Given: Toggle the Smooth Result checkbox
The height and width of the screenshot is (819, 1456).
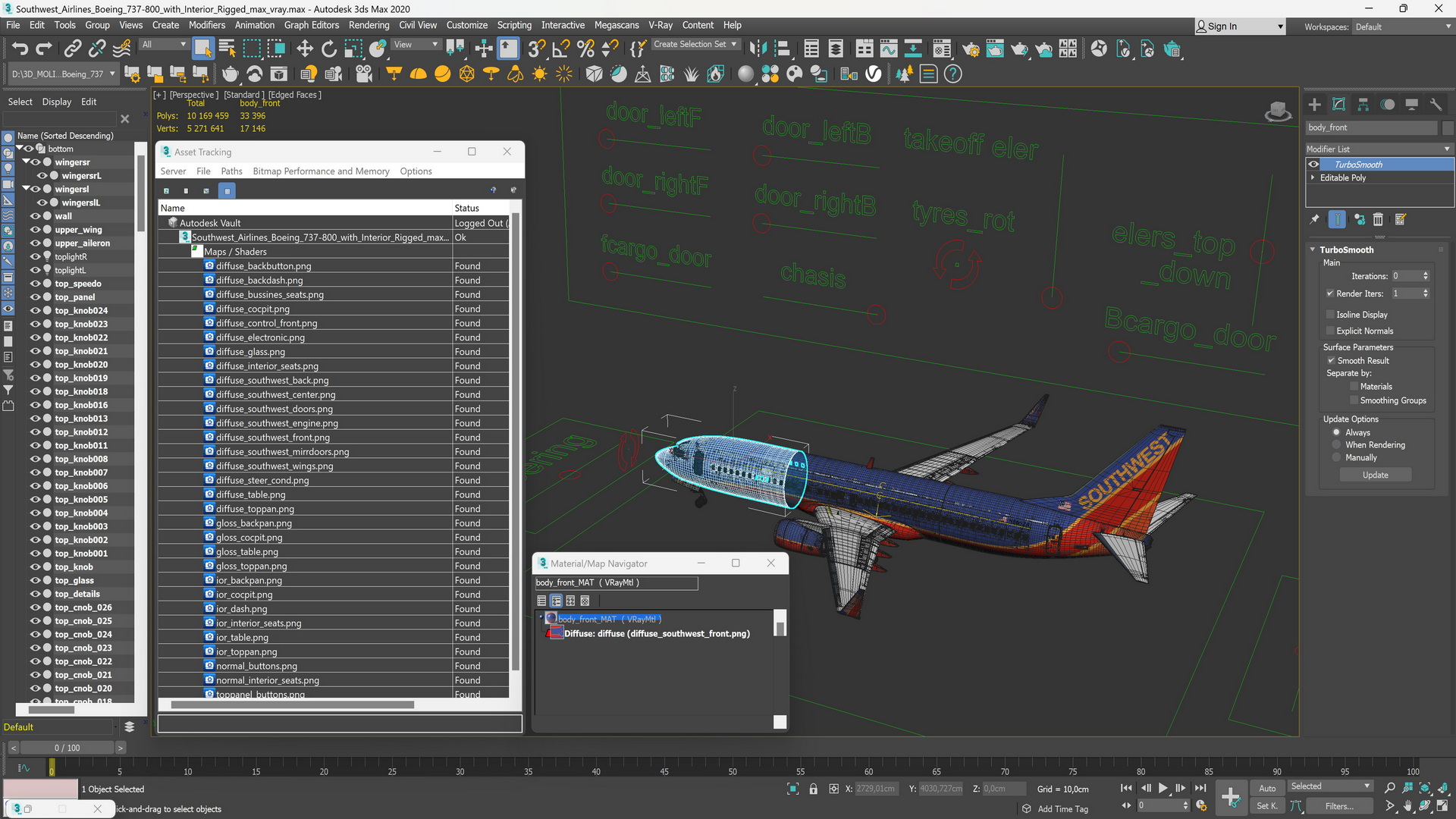Looking at the screenshot, I should 1331,360.
